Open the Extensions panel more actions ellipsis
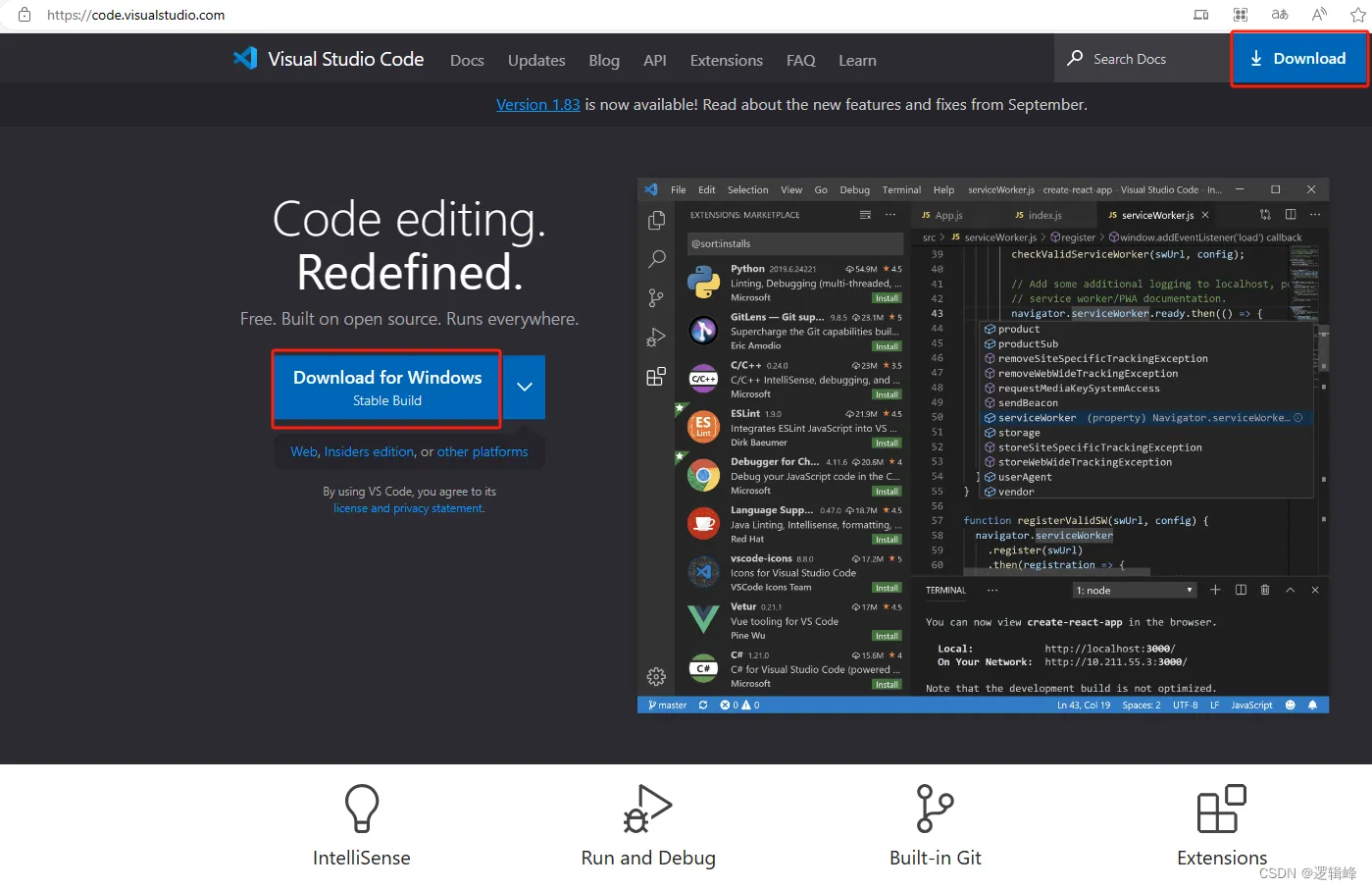1372x889 pixels. click(x=890, y=214)
